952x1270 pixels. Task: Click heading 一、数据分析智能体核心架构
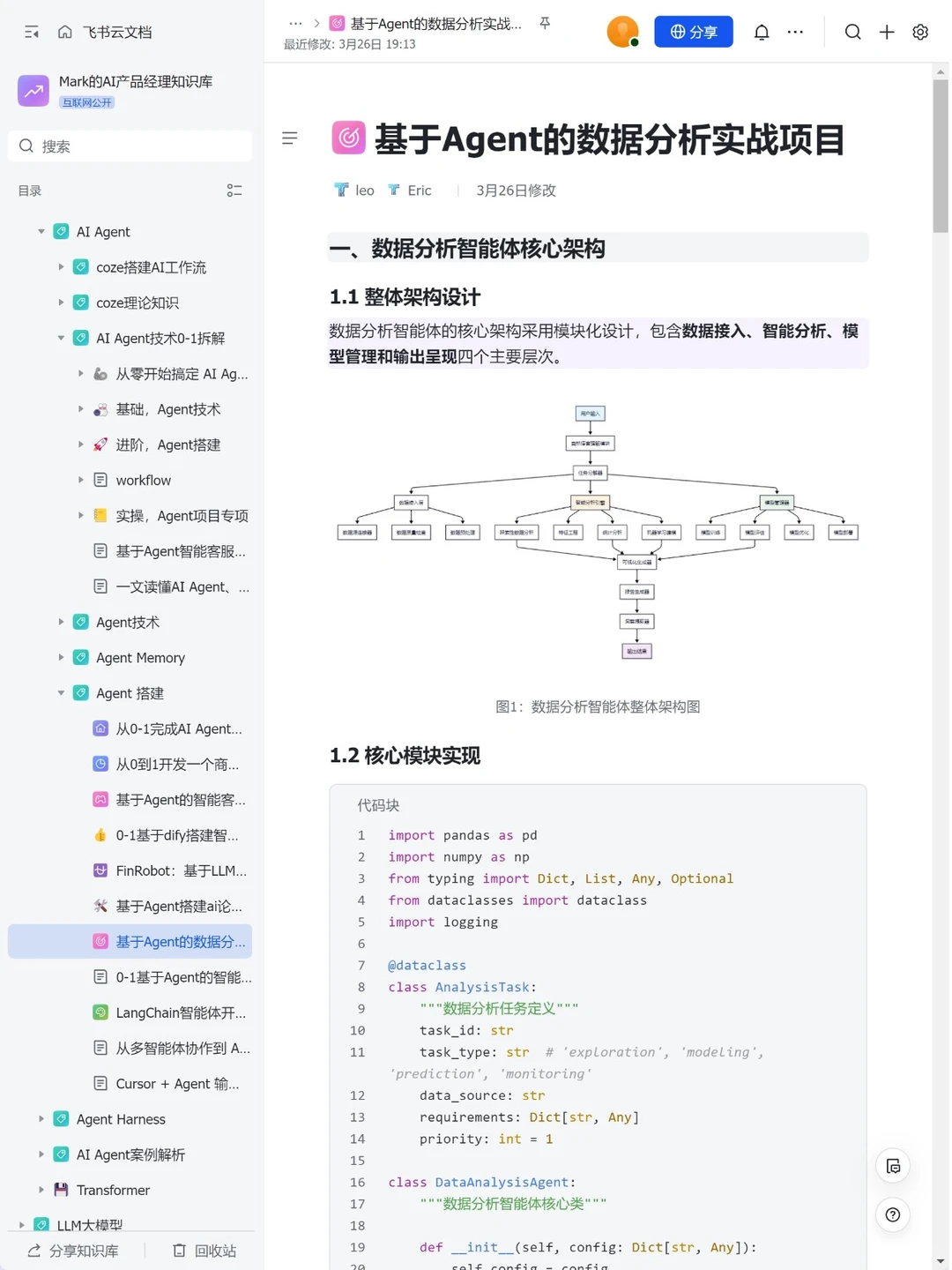pyautogui.click(x=466, y=249)
